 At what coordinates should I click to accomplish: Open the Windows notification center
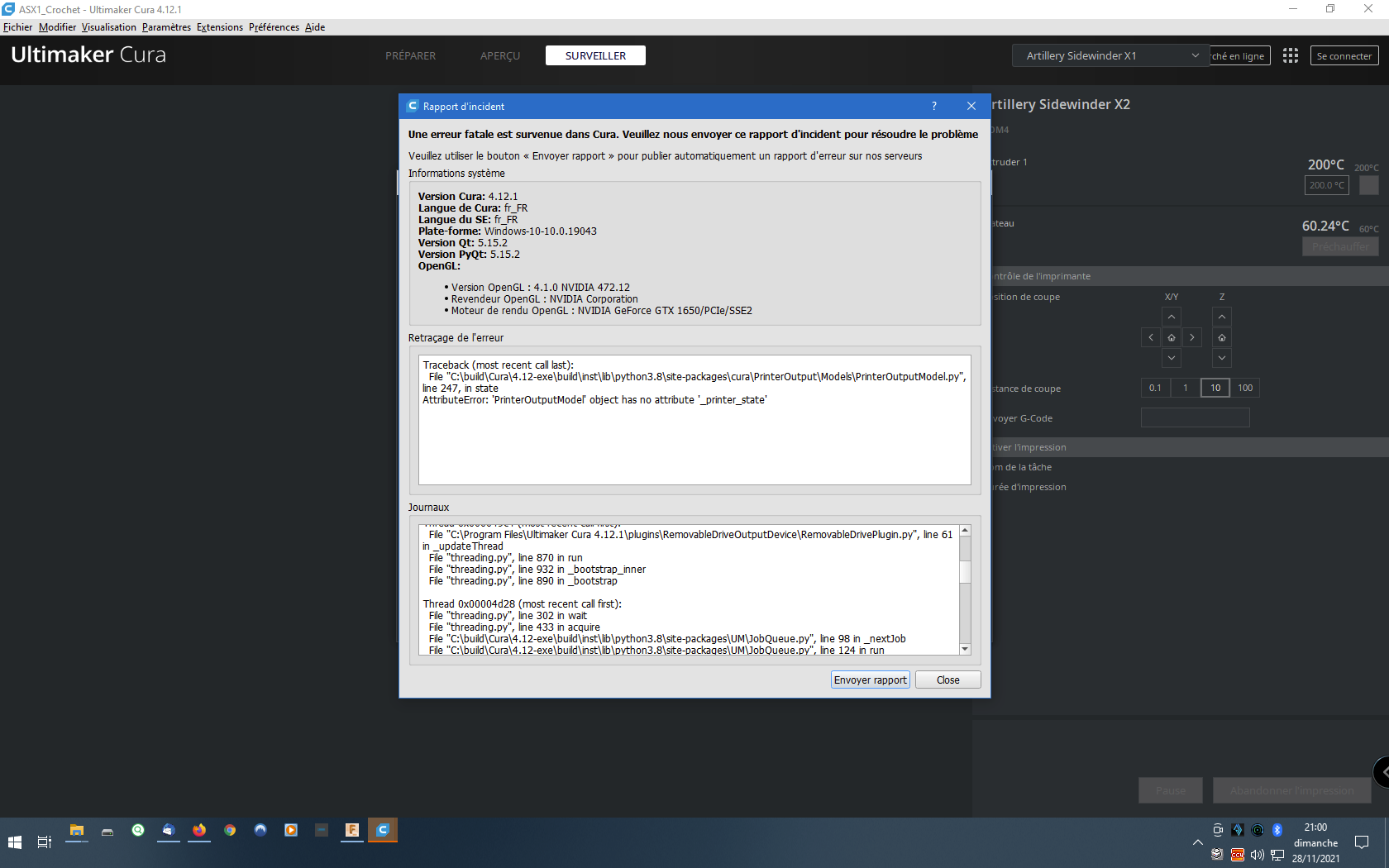point(1362,842)
